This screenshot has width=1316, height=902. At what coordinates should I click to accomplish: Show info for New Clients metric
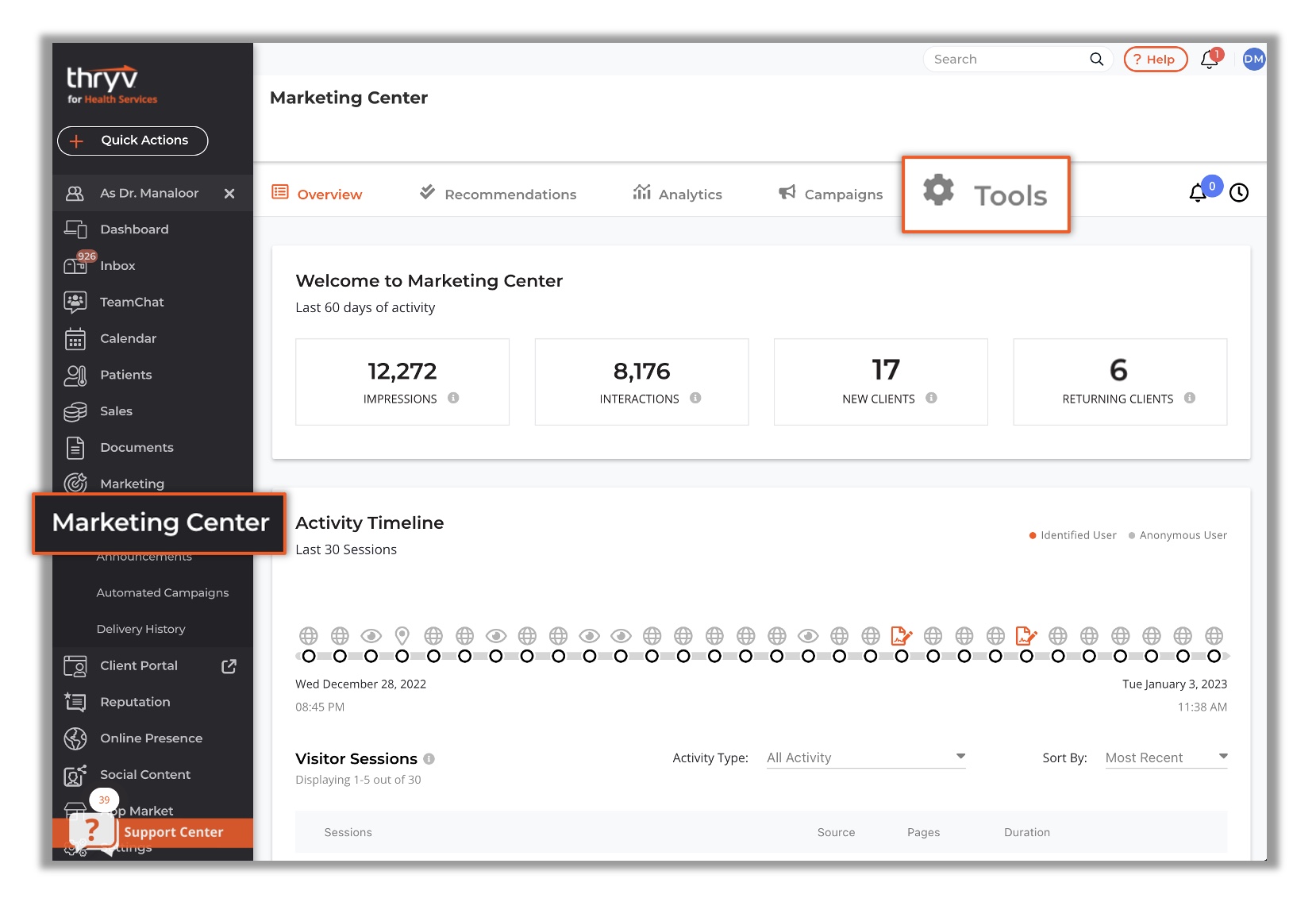(931, 398)
